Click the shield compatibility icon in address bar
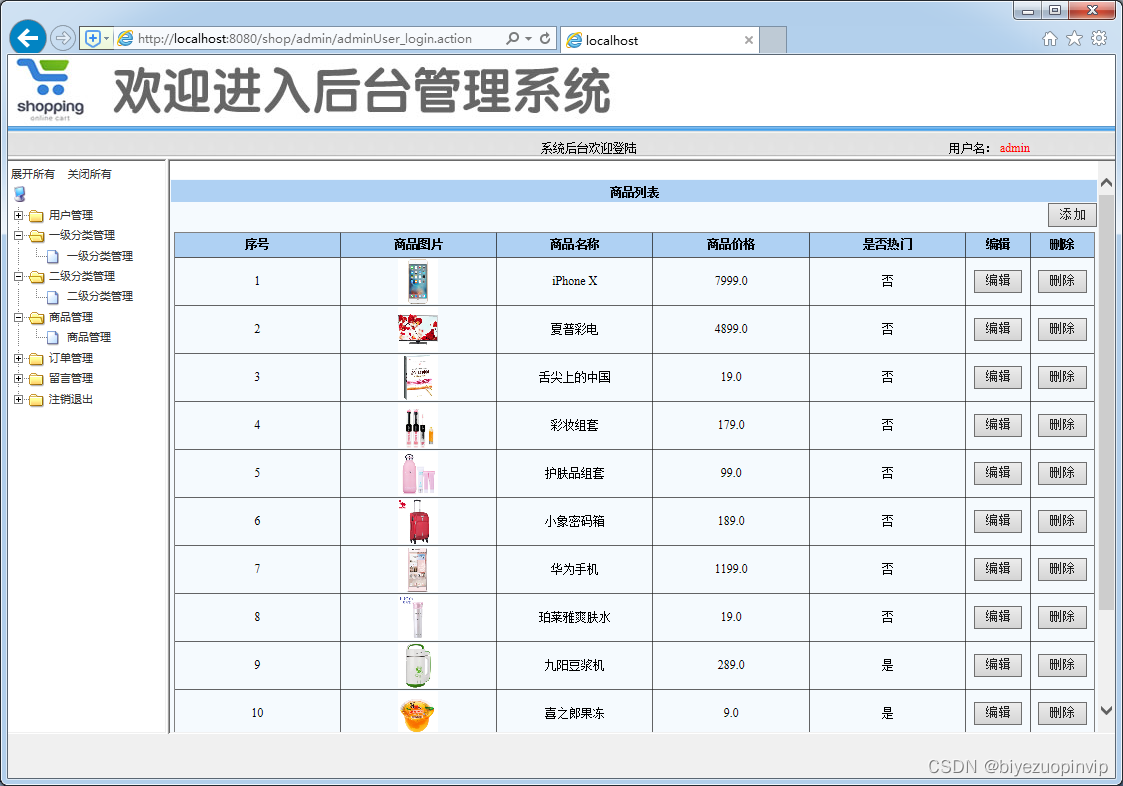The image size is (1123, 786). [92, 39]
